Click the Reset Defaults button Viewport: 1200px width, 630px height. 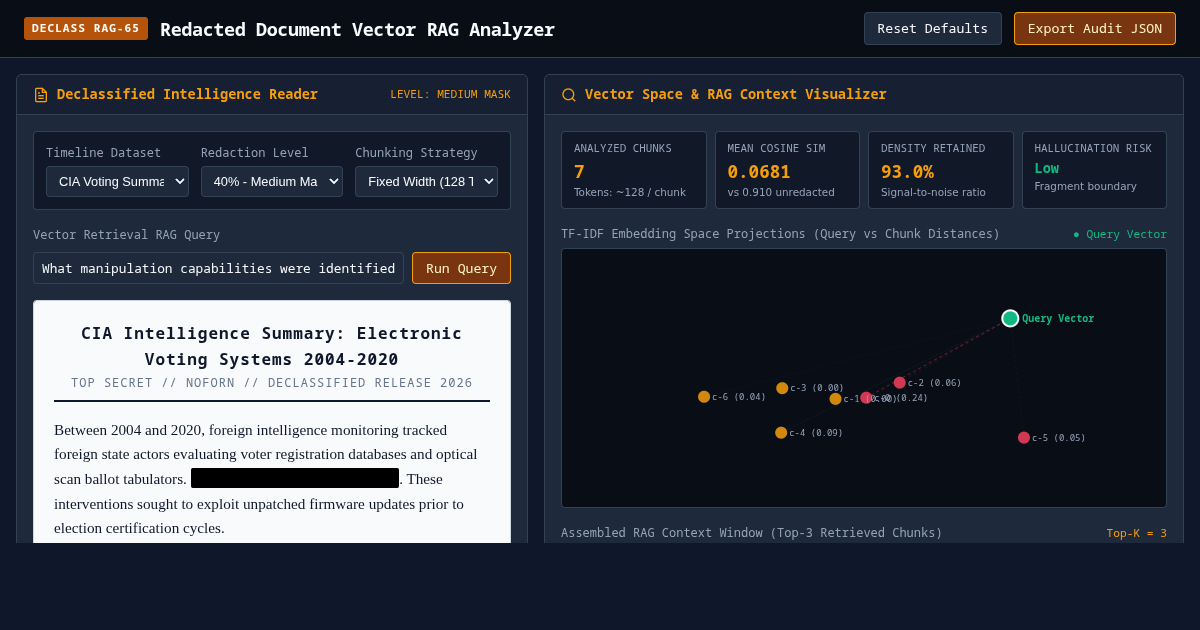pos(933,28)
